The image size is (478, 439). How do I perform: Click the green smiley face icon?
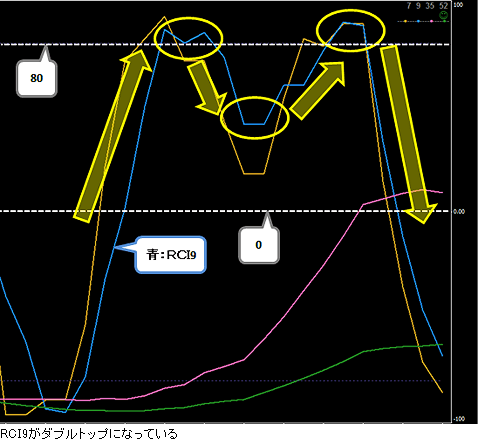click(444, 15)
